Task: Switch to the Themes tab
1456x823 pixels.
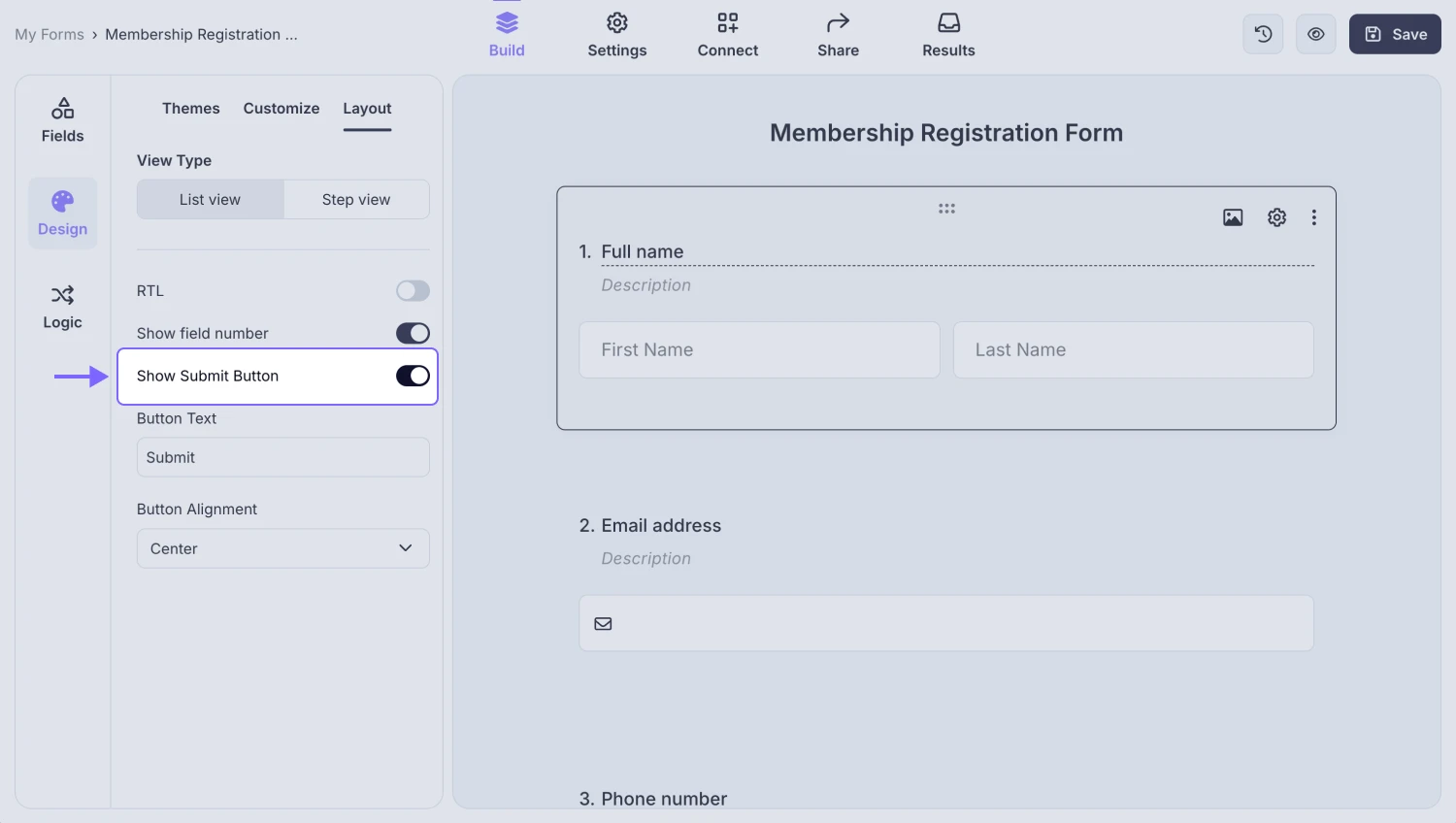Action: coord(190,109)
